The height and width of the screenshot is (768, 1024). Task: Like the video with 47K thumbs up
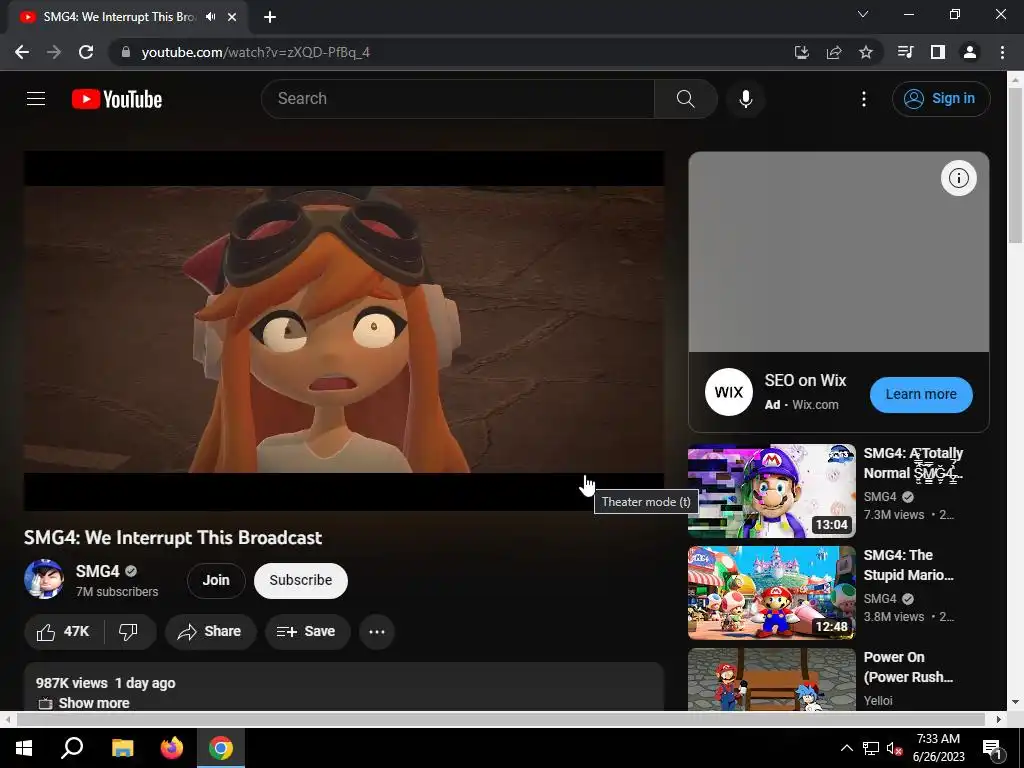tap(63, 632)
